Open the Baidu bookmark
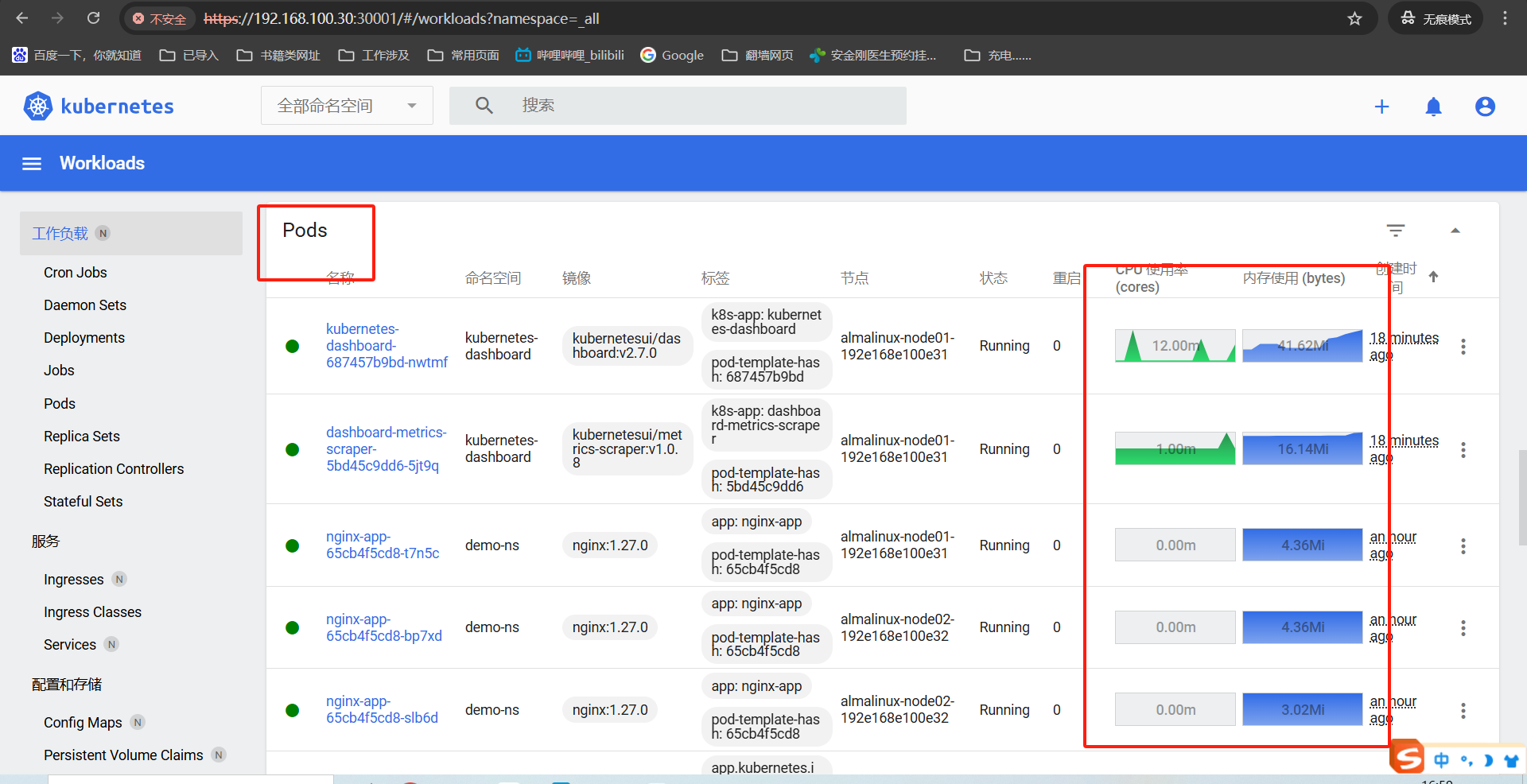The height and width of the screenshot is (784, 1527). tap(76, 55)
